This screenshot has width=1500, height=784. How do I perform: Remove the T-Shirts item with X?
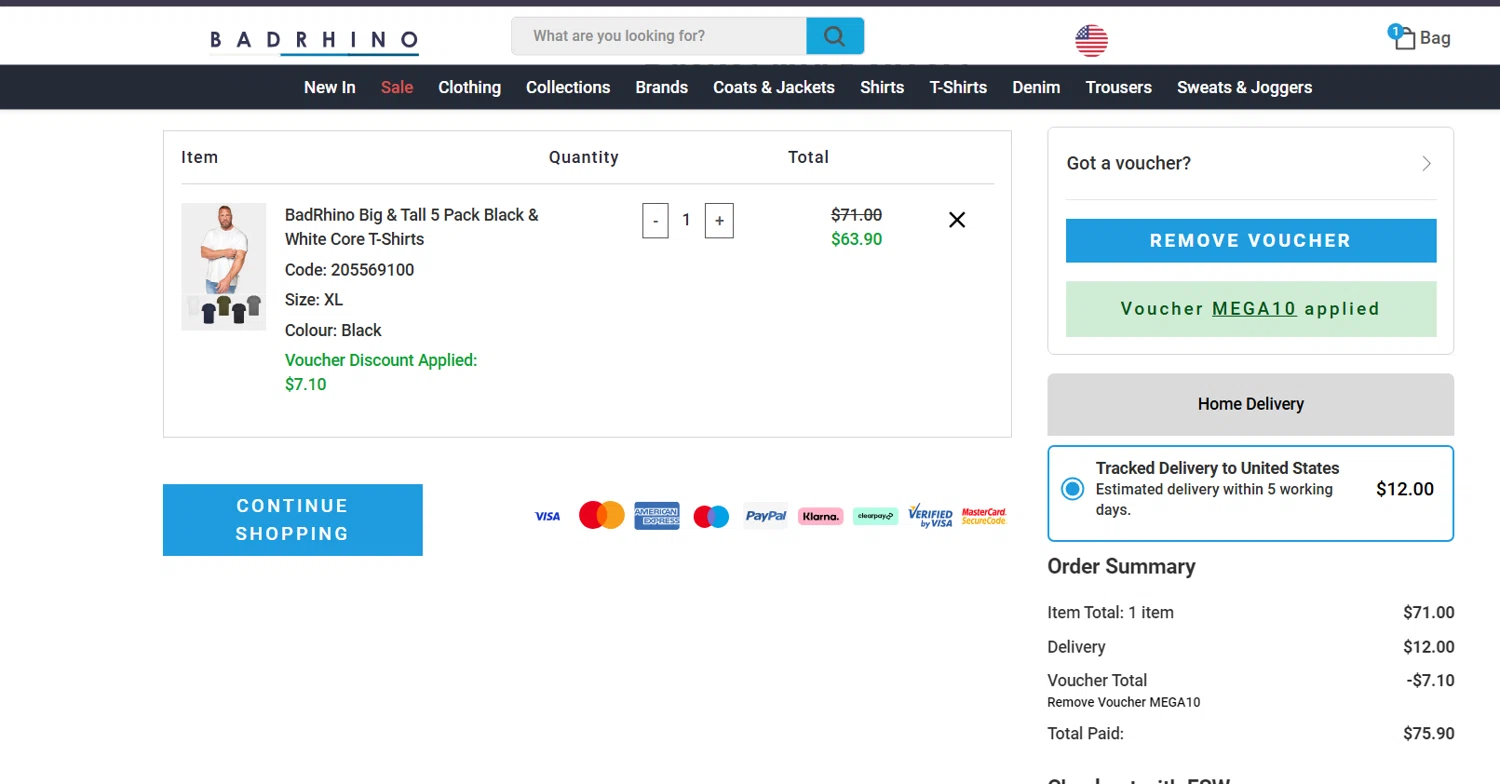point(957,220)
